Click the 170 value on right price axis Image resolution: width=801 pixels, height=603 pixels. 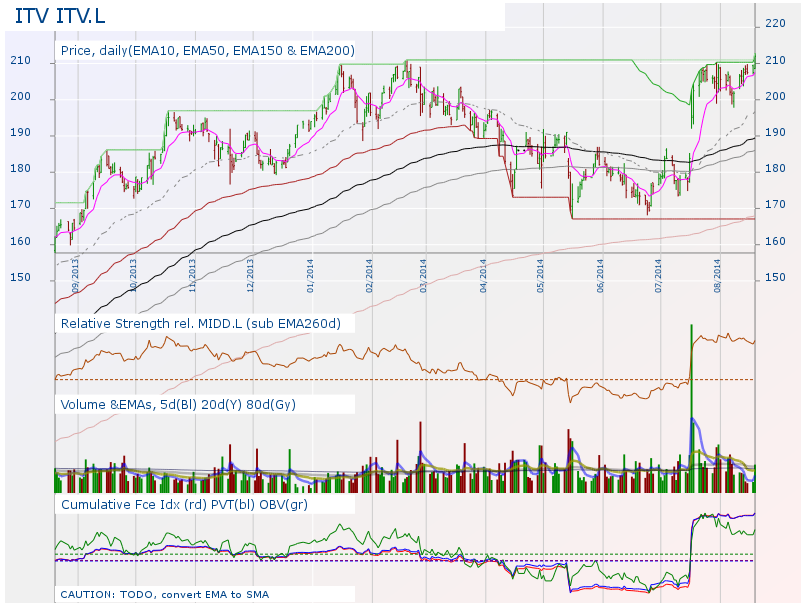(x=775, y=204)
